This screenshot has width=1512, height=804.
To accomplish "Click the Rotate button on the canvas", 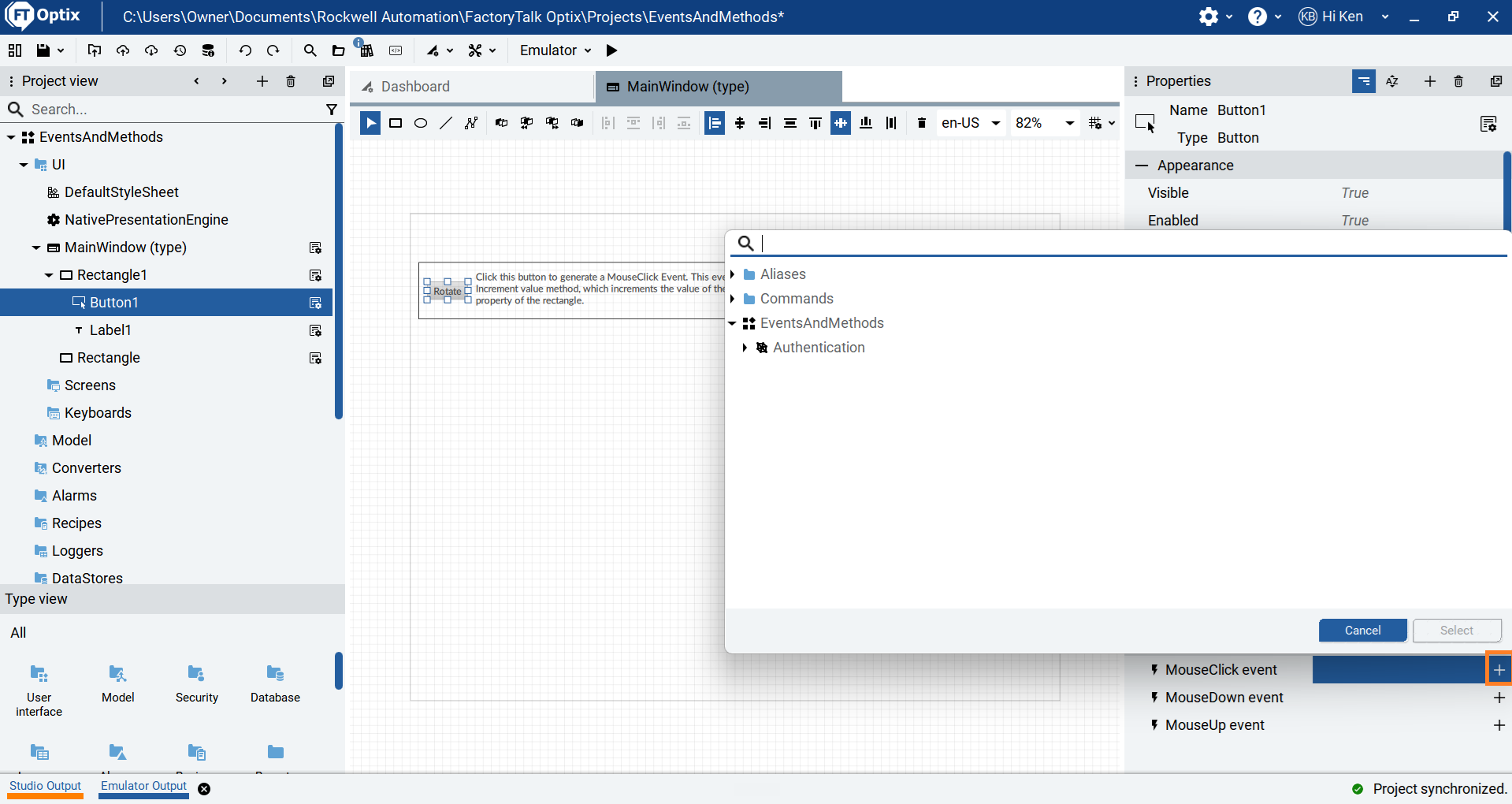I will (448, 291).
